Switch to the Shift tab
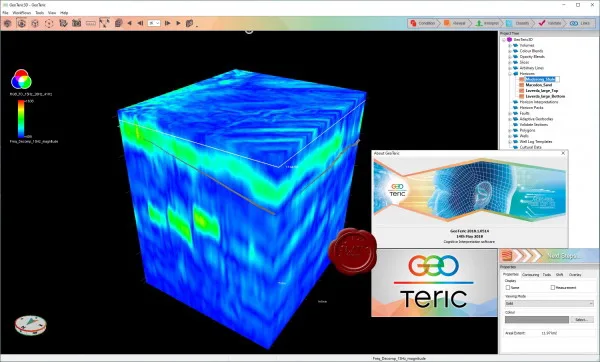The image size is (600, 362). click(559, 275)
